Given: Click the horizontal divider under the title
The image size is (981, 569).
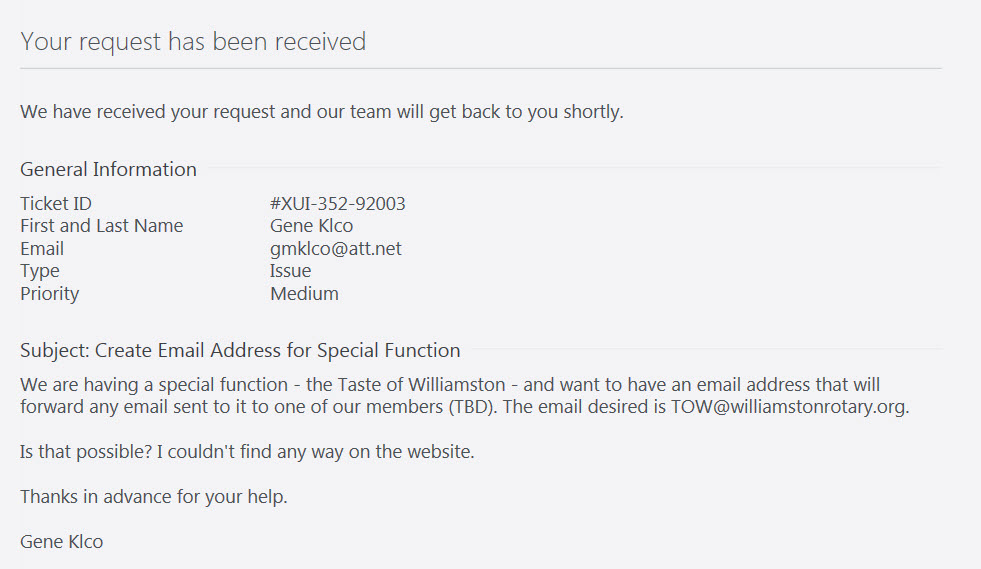Looking at the screenshot, I should [480, 68].
